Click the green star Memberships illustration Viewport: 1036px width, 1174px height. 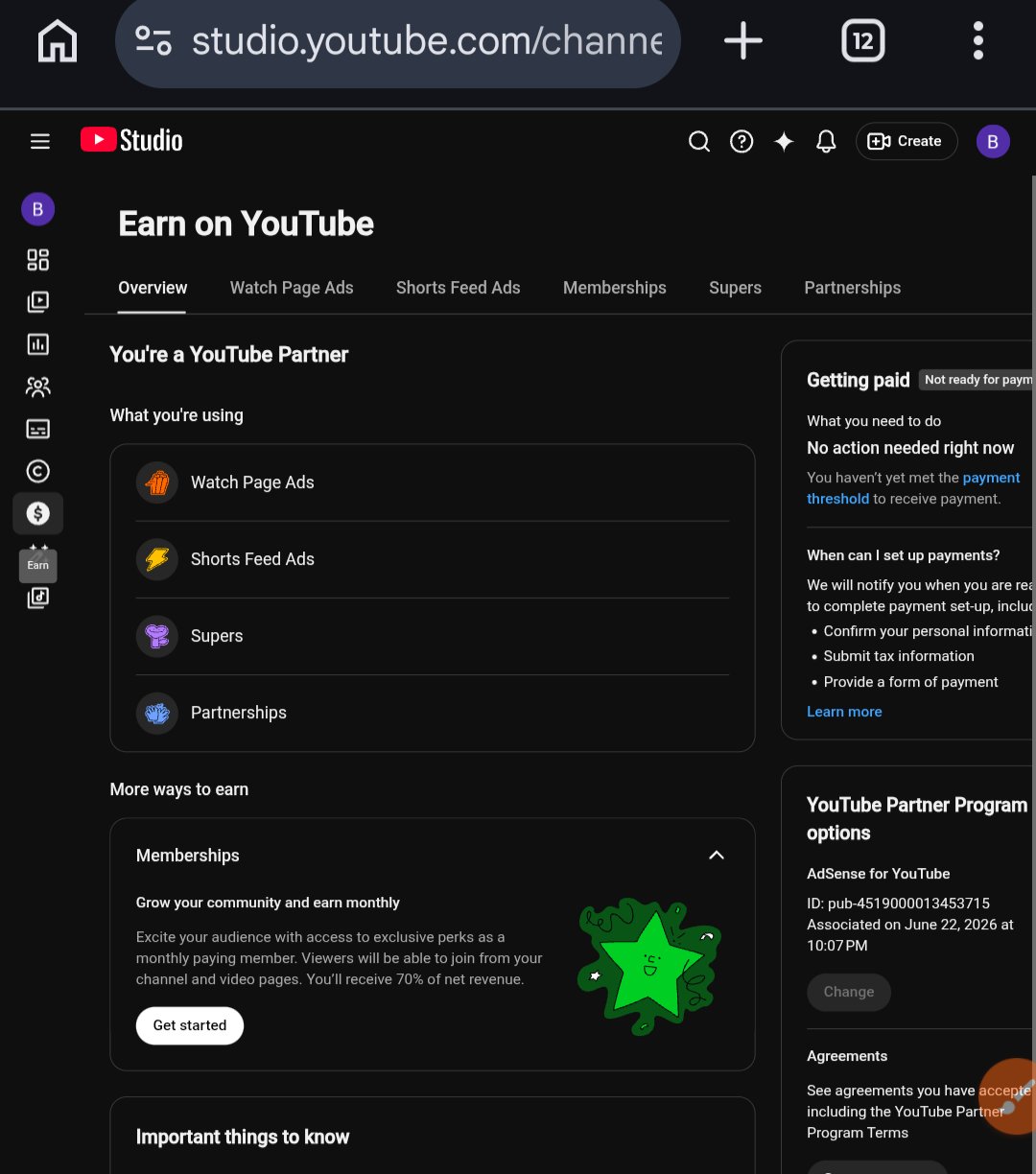coord(649,967)
